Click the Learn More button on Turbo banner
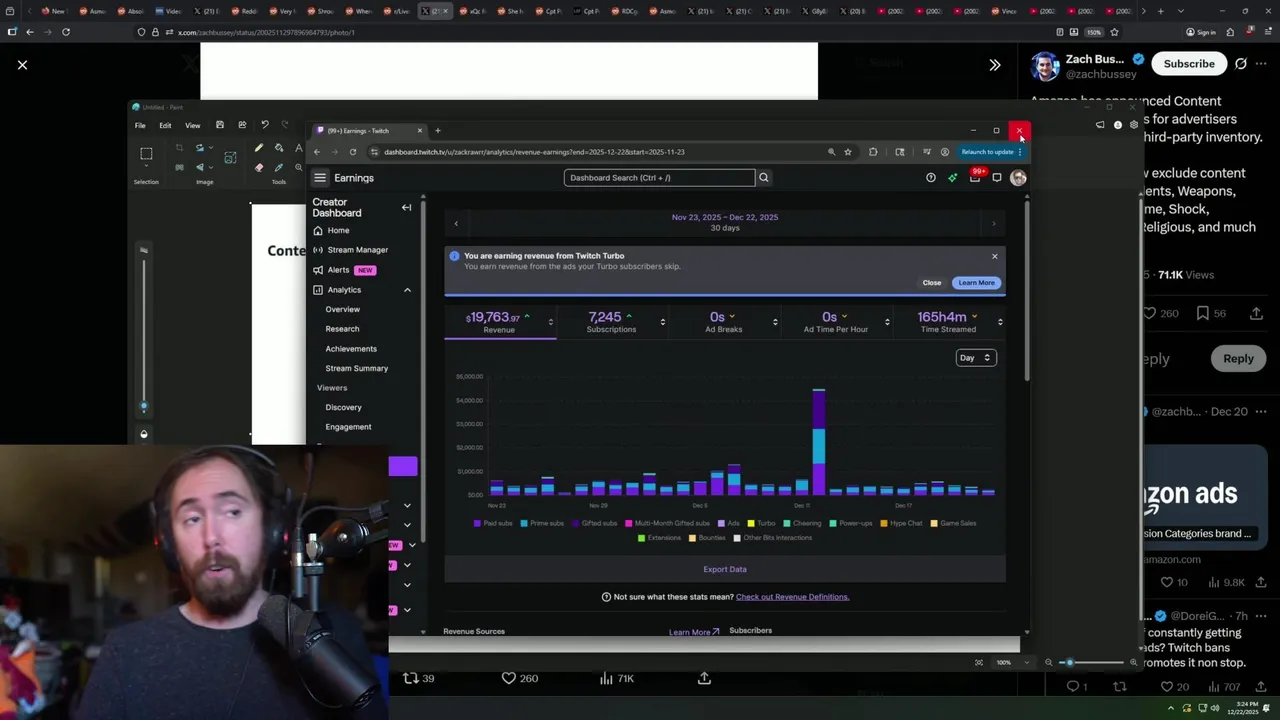The height and width of the screenshot is (720, 1280). click(976, 283)
